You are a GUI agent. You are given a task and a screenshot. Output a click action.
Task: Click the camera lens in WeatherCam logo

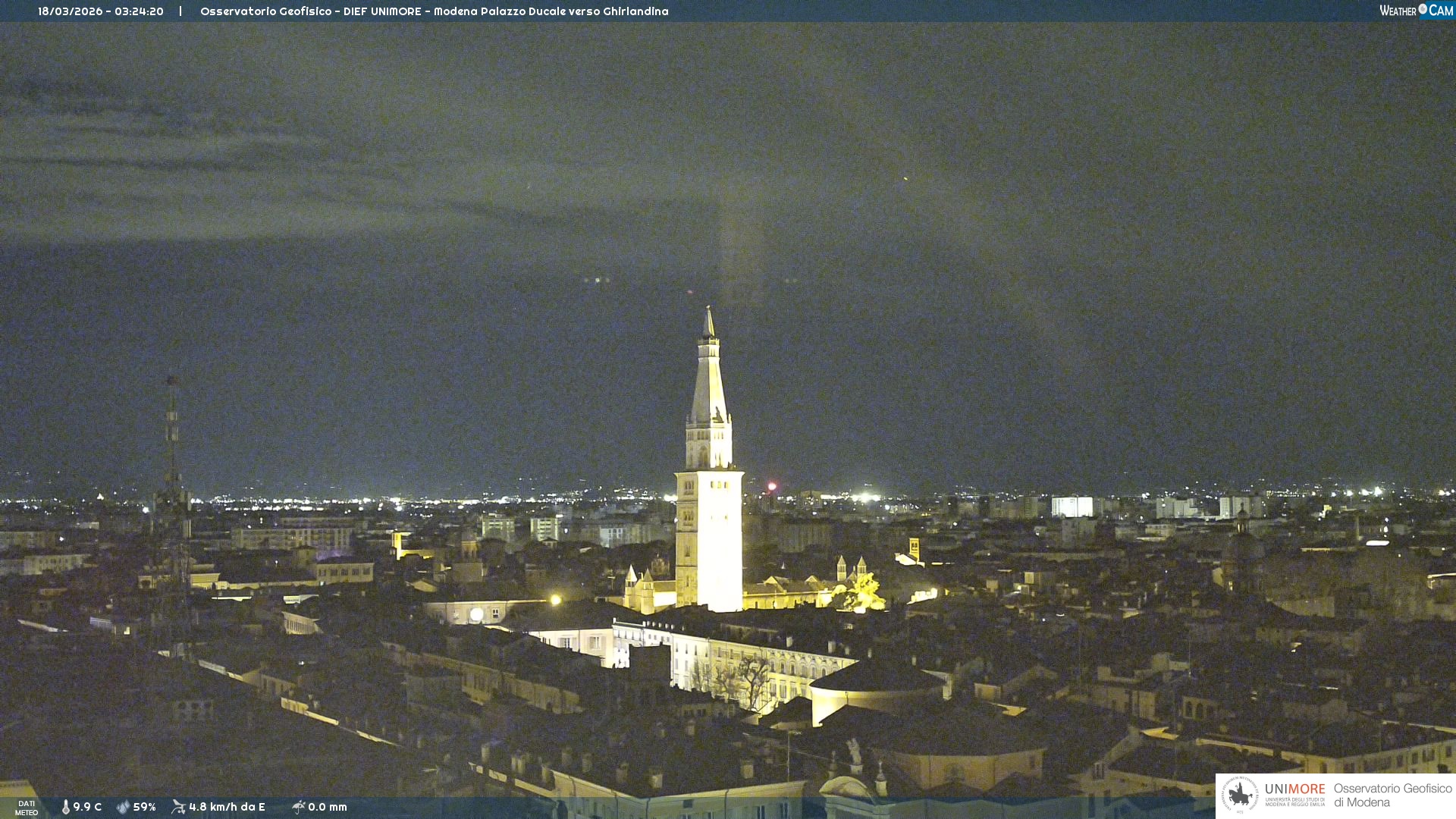(x=1423, y=9)
